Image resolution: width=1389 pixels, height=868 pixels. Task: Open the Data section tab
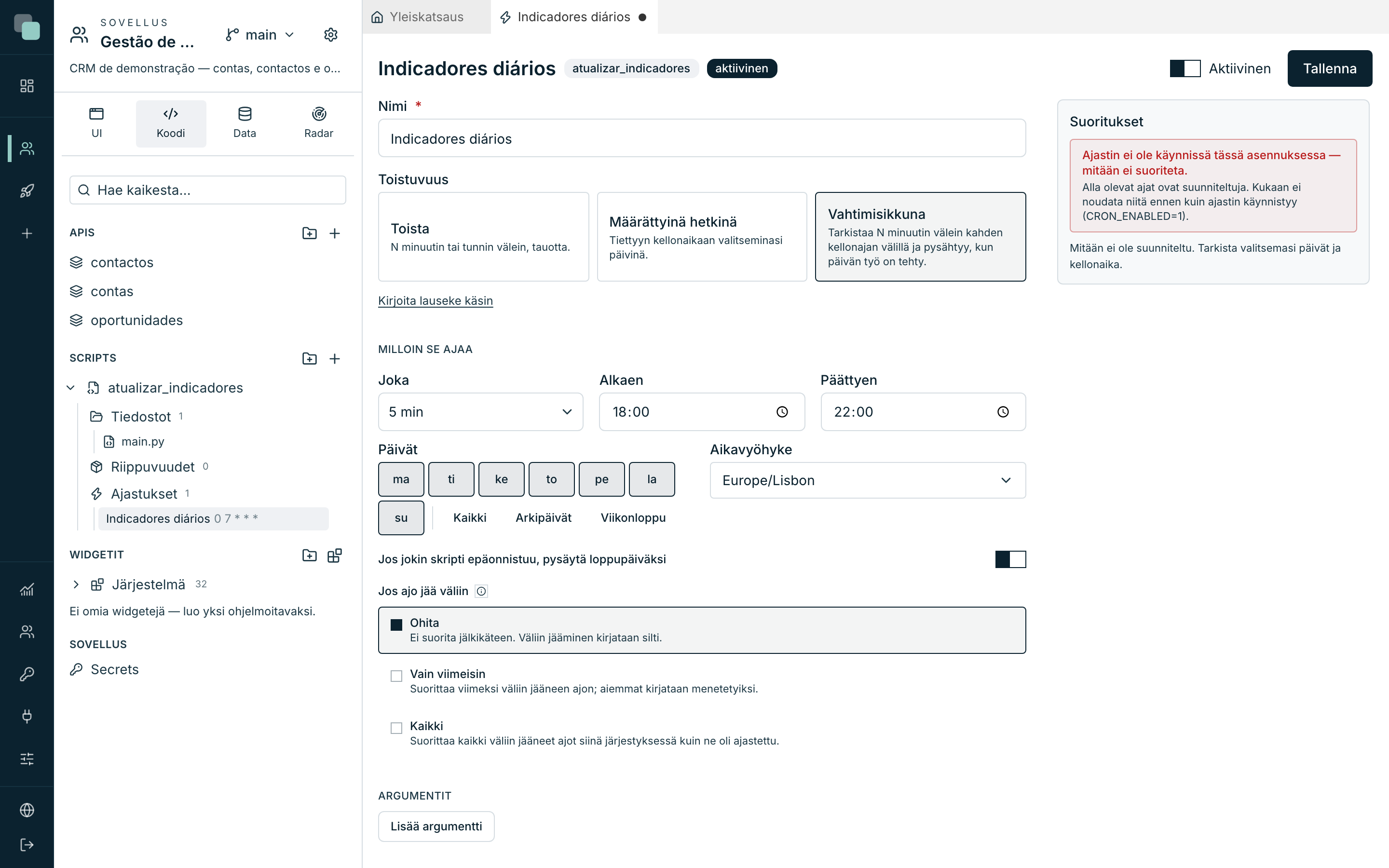pos(245,123)
